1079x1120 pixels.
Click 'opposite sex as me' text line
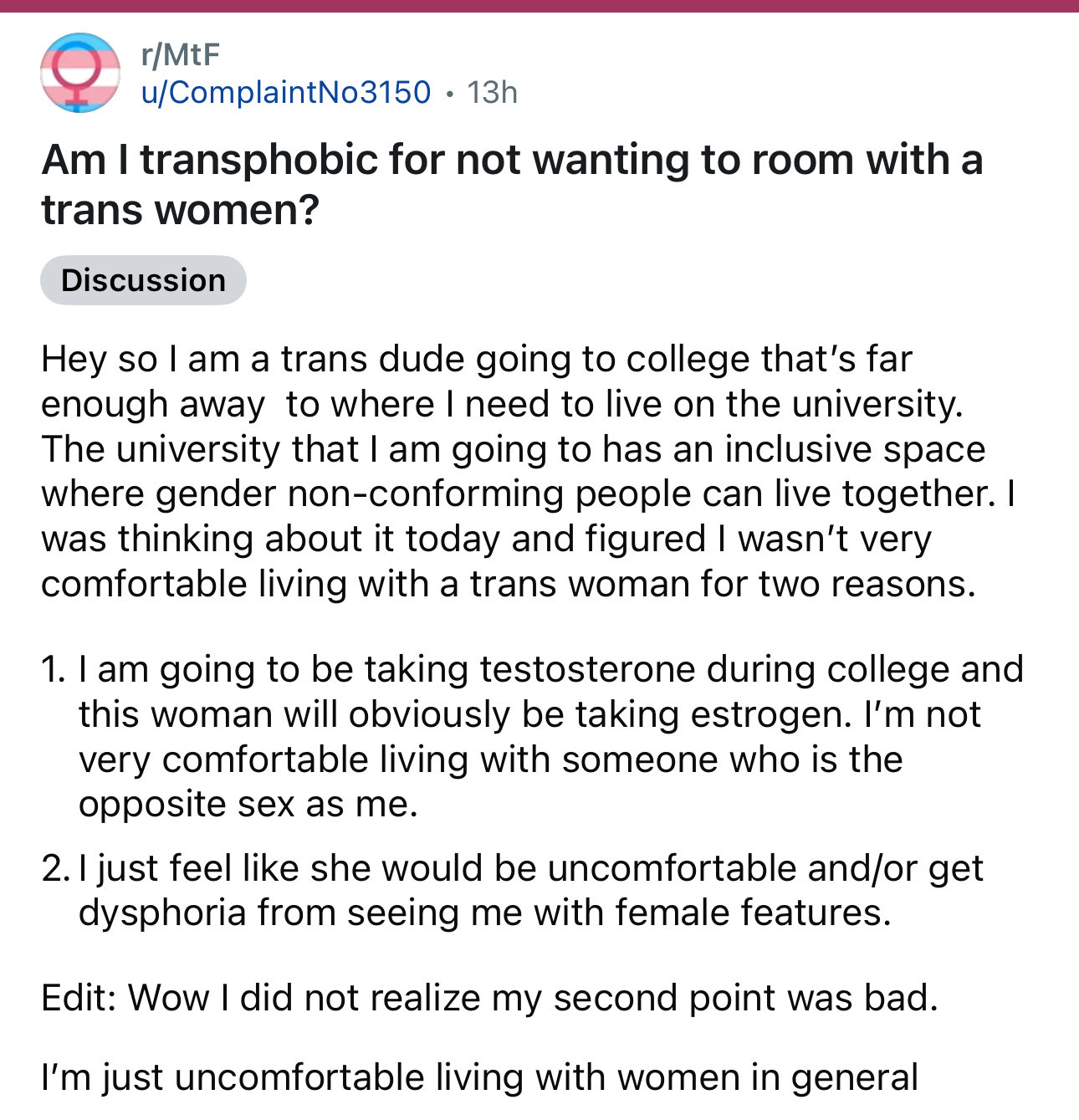248,805
